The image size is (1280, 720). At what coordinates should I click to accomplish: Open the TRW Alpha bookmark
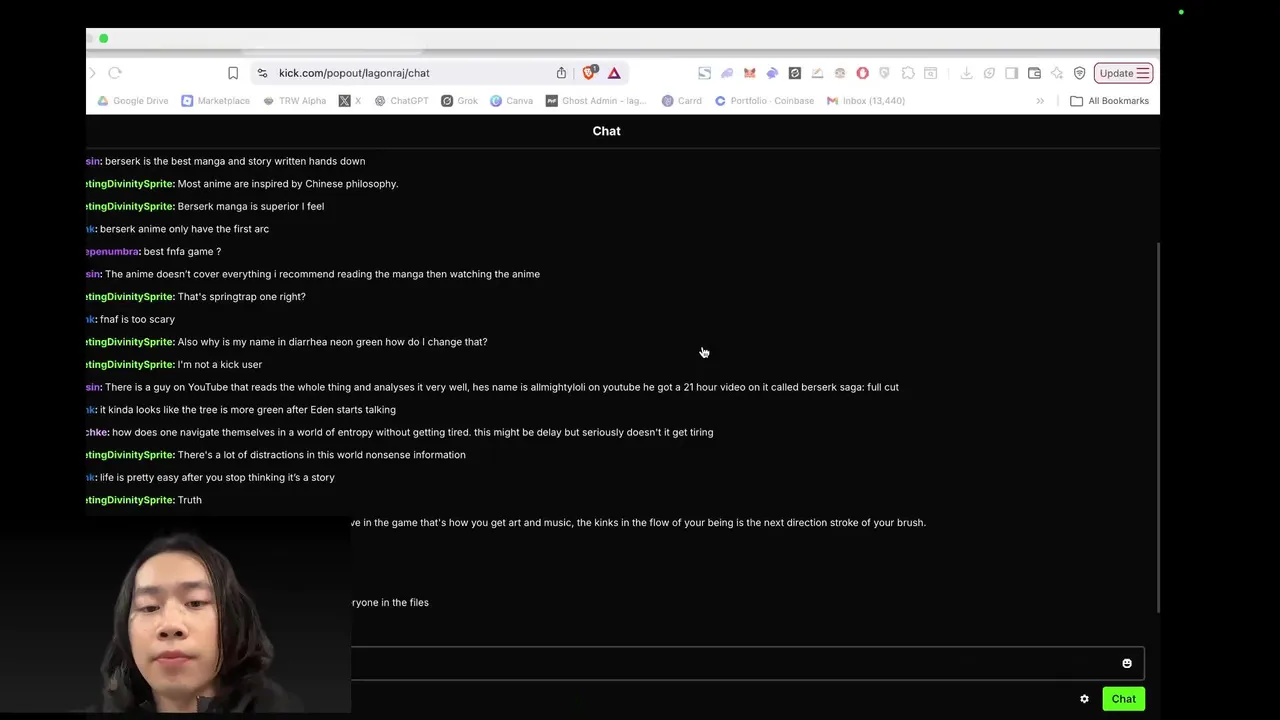[x=294, y=101]
